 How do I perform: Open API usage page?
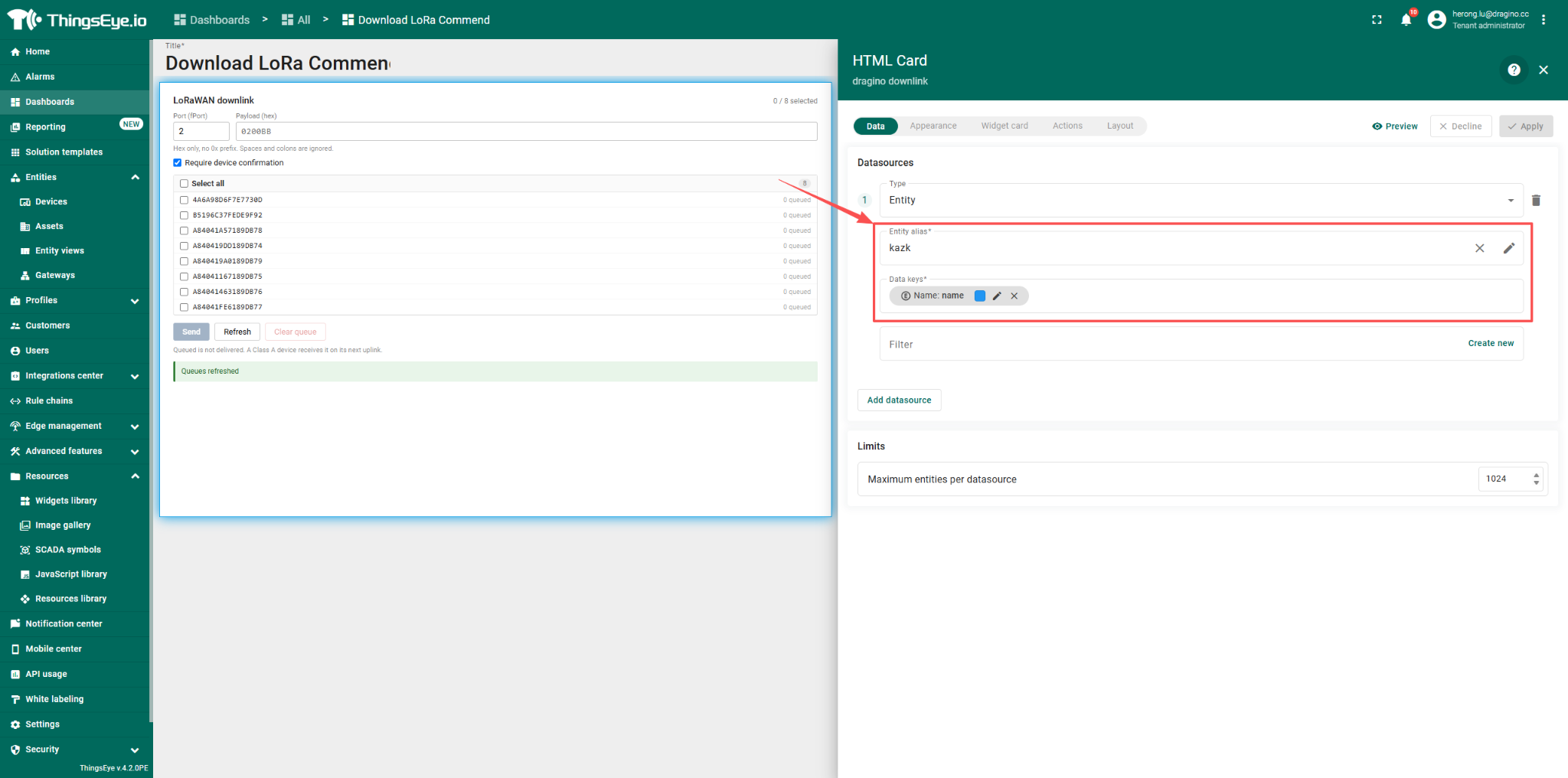click(74, 674)
